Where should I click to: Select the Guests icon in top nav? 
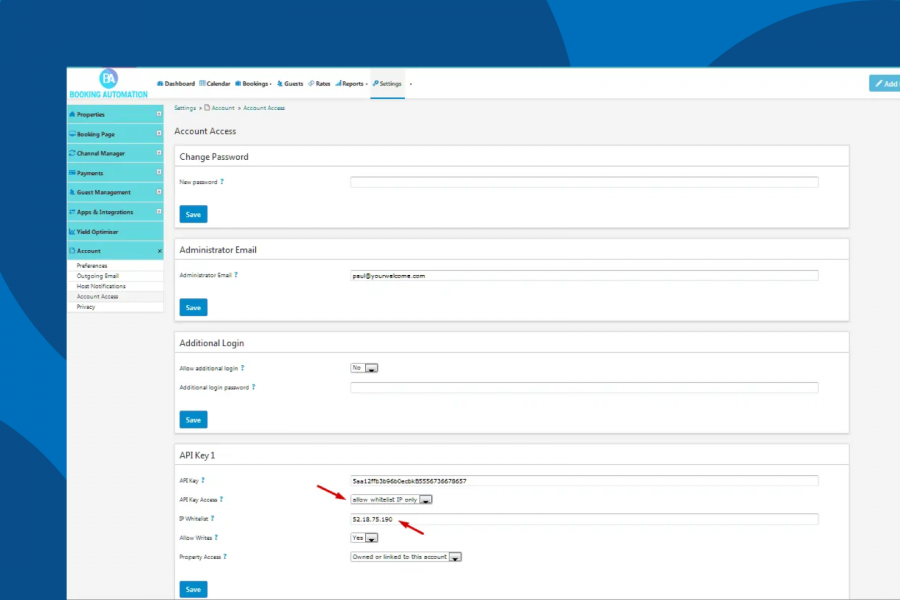(x=281, y=84)
